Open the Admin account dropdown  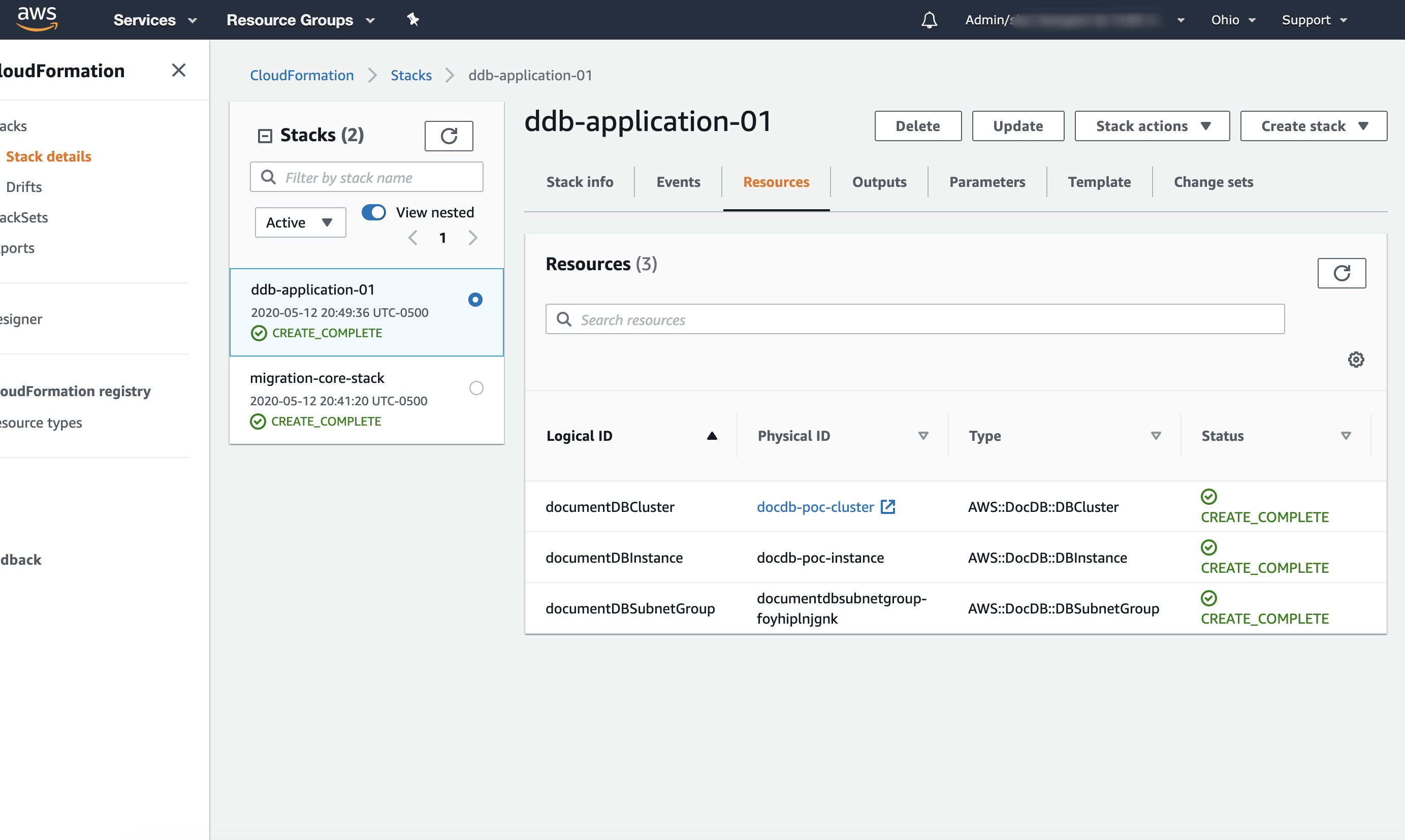1074,20
